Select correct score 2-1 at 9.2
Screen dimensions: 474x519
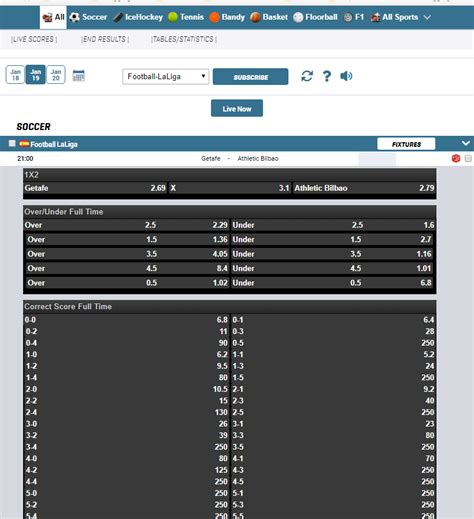tap(333, 389)
